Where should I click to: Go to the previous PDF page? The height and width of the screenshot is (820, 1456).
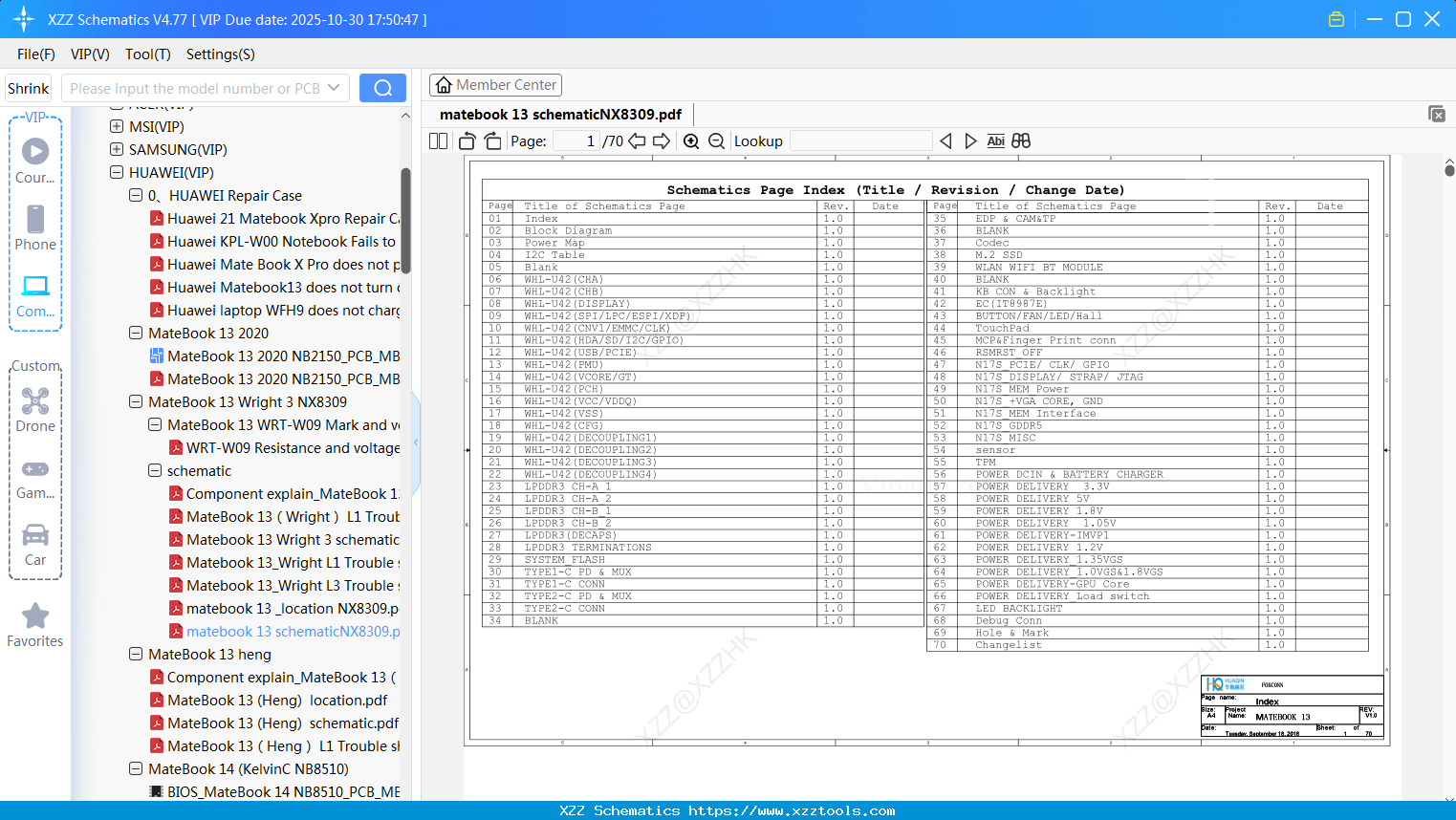(x=637, y=141)
